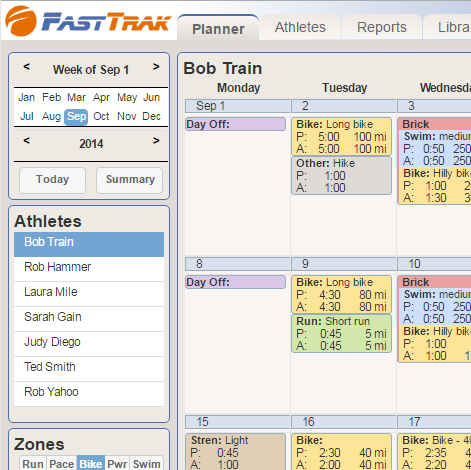Select athlete Rob Yahoo
The width and height of the screenshot is (471, 470).
[x=89, y=394]
